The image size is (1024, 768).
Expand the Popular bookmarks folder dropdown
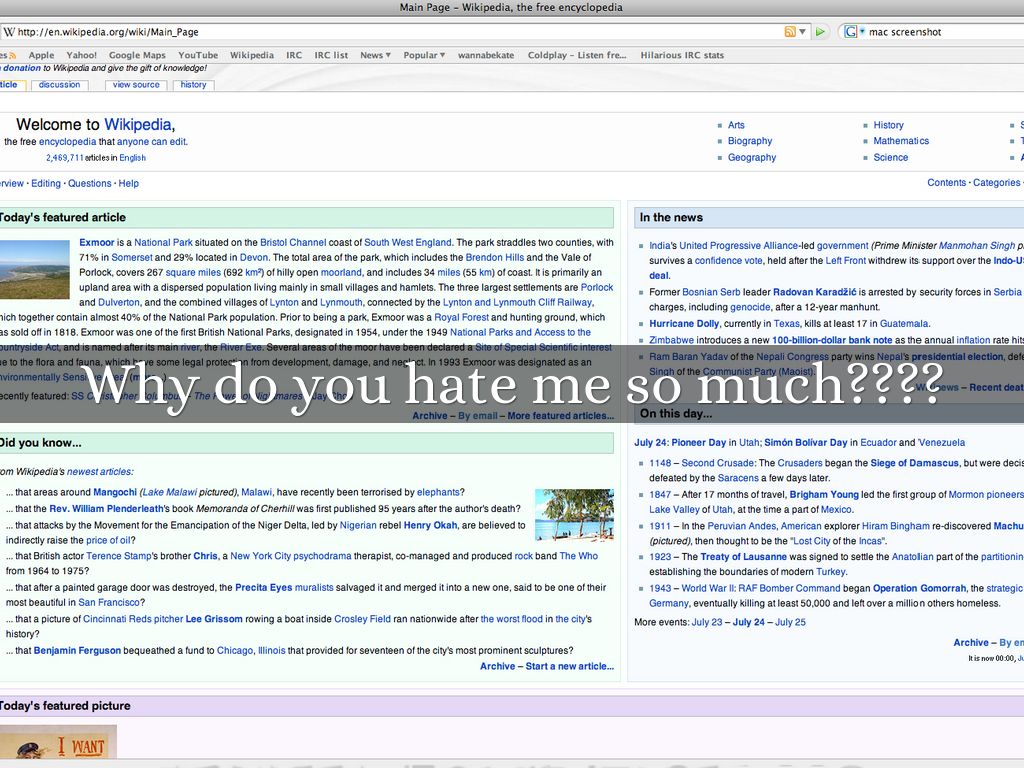[x=425, y=55]
